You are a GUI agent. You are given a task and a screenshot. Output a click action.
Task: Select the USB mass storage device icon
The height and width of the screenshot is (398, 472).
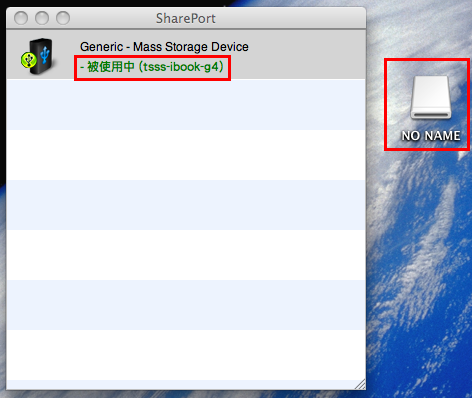pyautogui.click(x=37, y=56)
